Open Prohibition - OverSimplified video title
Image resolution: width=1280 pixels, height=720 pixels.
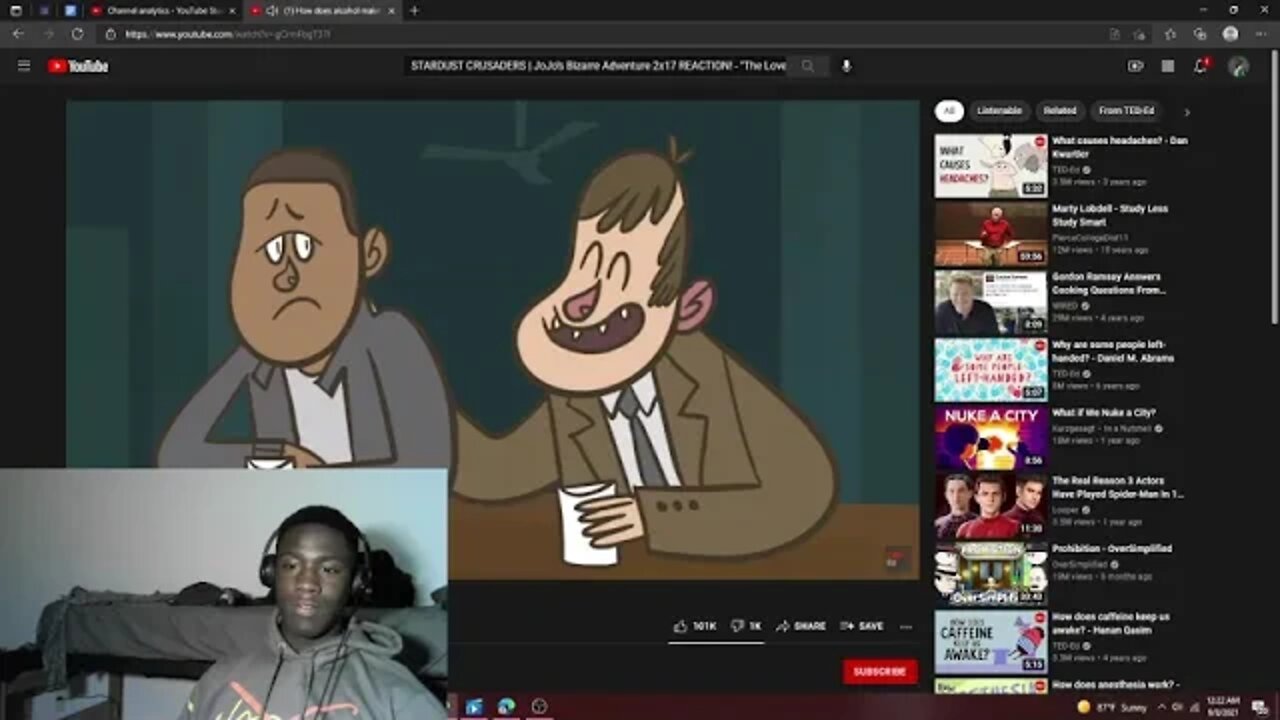1112,548
